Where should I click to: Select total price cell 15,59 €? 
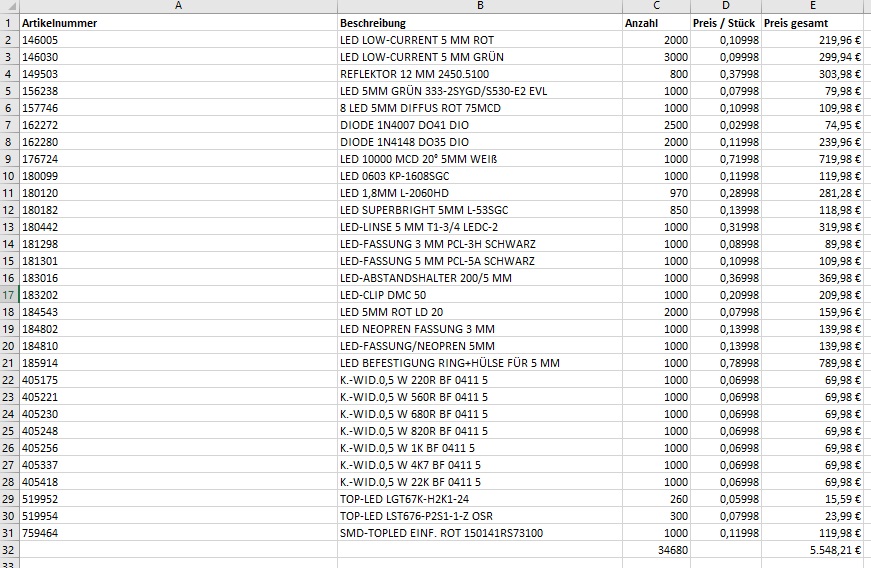coord(812,499)
